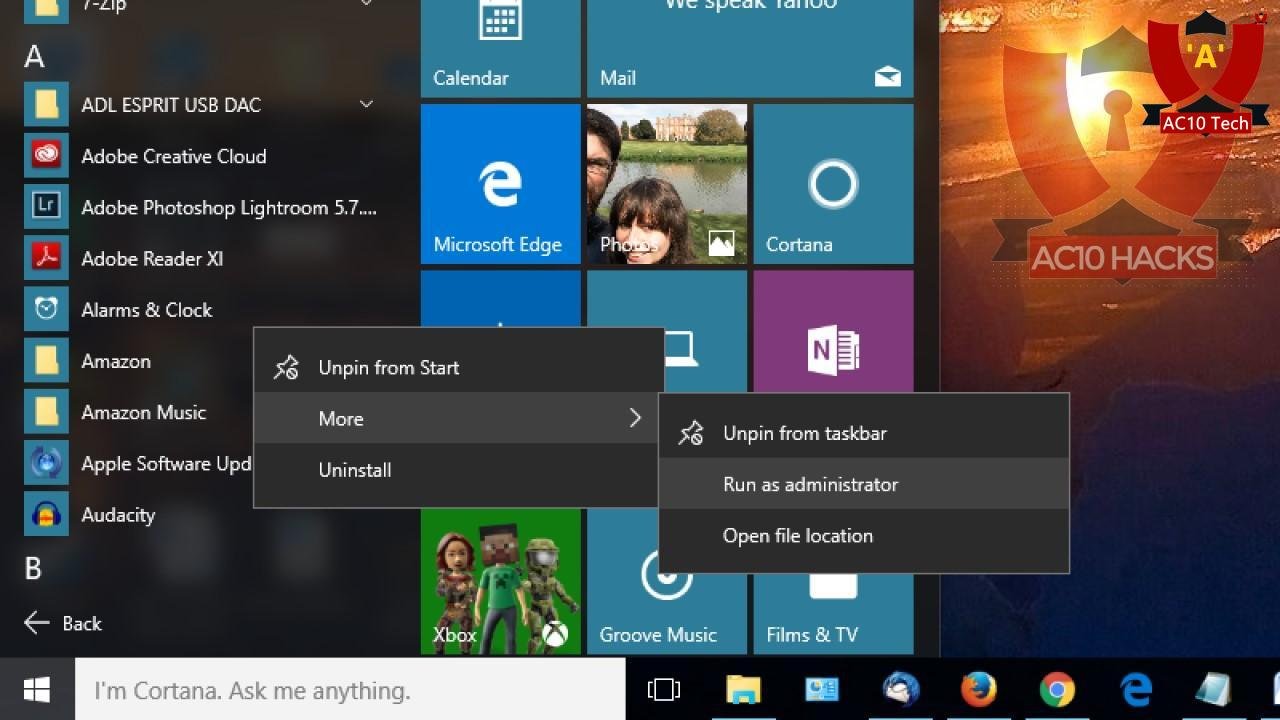The height and width of the screenshot is (720, 1280).
Task: Launch Adobe Photoshop Lightroom from list
Action: (228, 208)
